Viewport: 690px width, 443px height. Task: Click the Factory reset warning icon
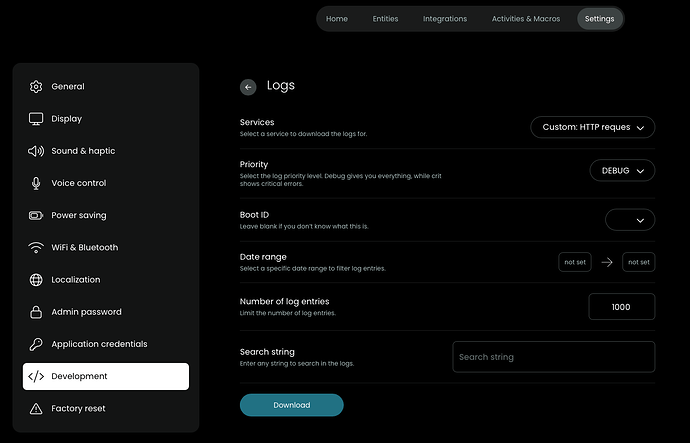36,409
